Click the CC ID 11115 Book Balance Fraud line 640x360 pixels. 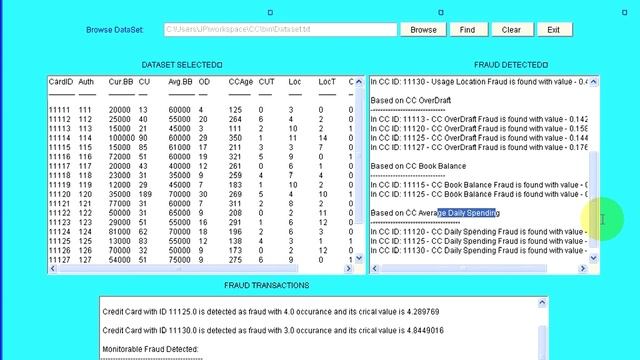click(479, 185)
